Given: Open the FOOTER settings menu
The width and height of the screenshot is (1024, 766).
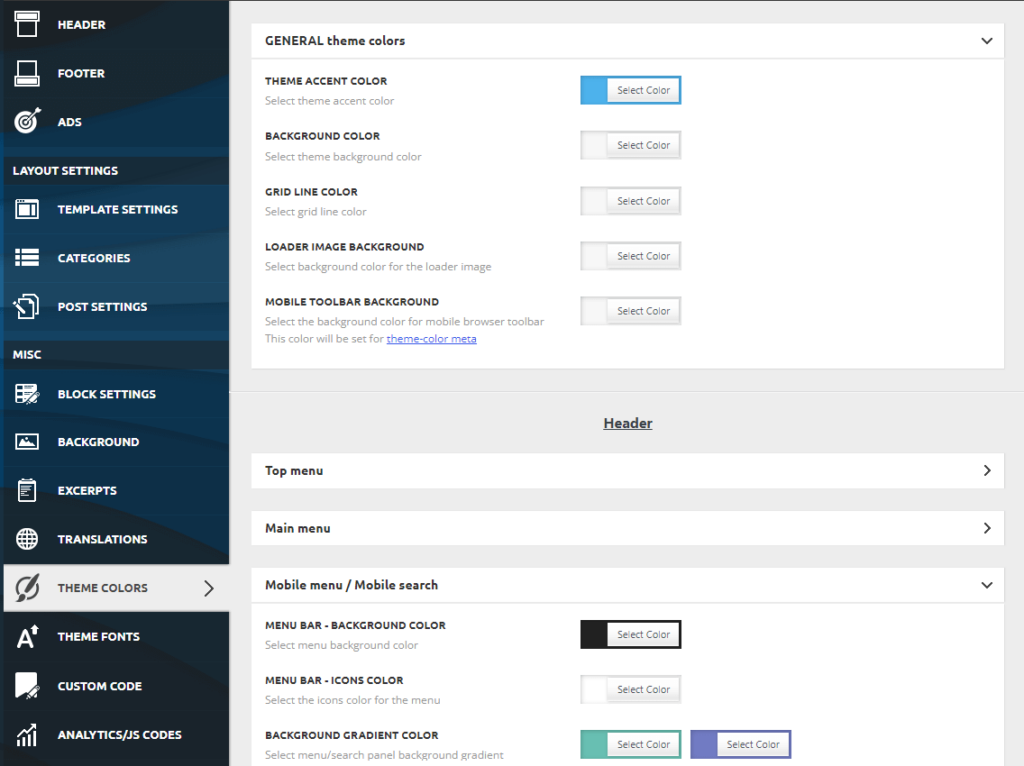Looking at the screenshot, I should (116, 73).
